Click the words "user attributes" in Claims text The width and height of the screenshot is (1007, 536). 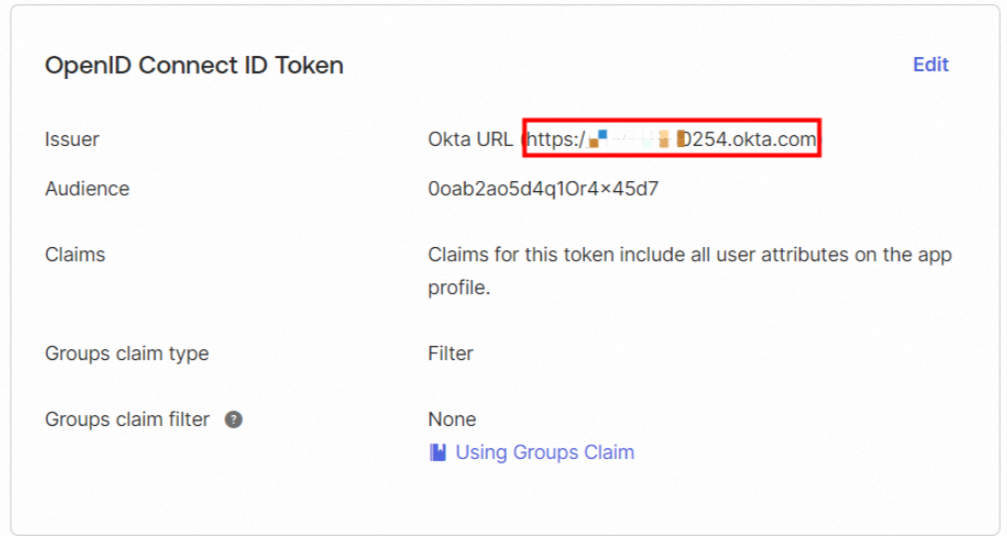click(x=759, y=254)
